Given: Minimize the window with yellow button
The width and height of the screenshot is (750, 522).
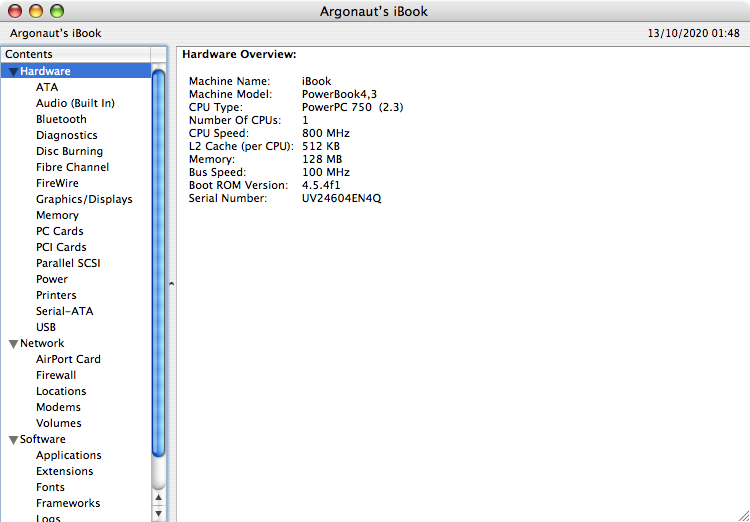Looking at the screenshot, I should point(36,11).
